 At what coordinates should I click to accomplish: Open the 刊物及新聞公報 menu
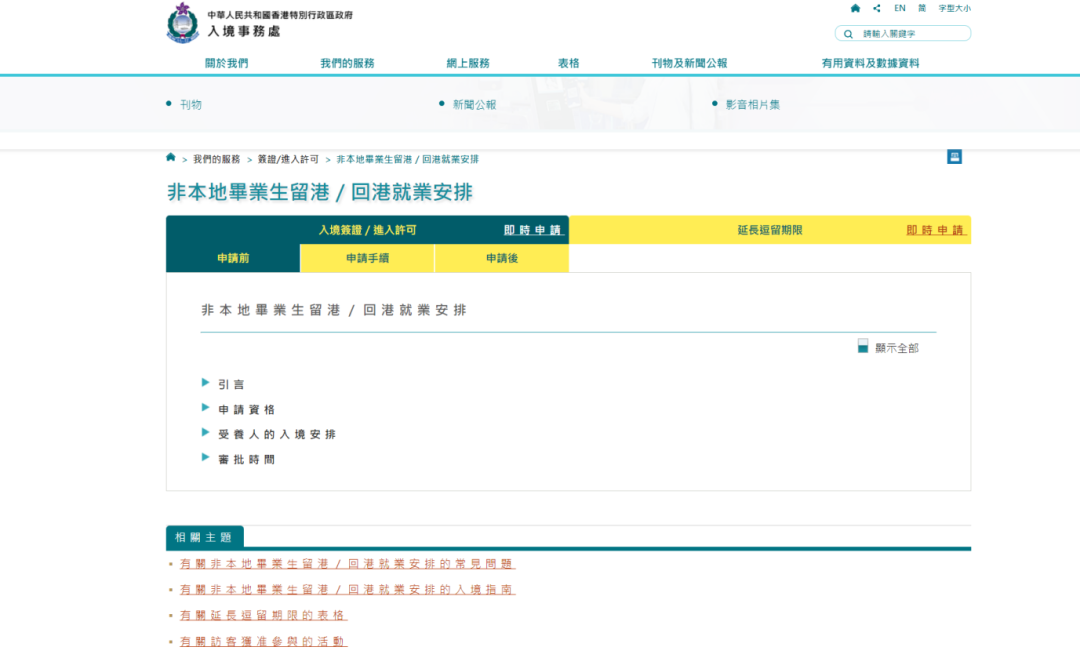[x=689, y=63]
